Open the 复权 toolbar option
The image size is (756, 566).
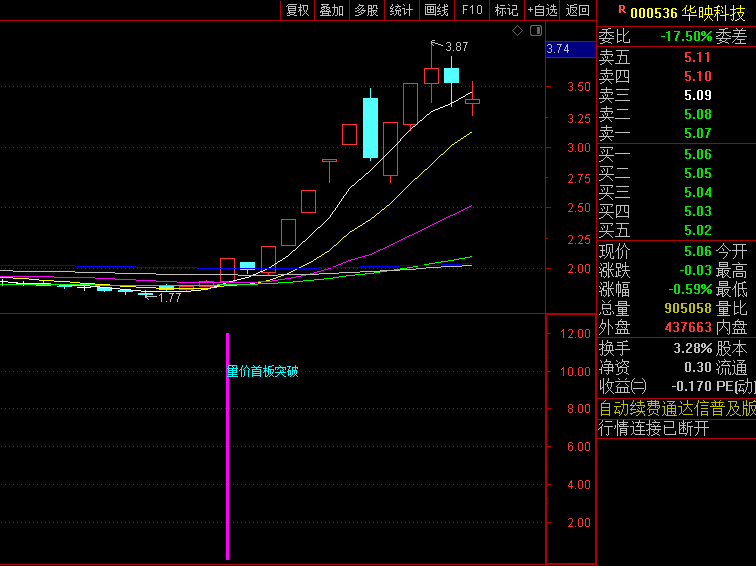[x=297, y=10]
